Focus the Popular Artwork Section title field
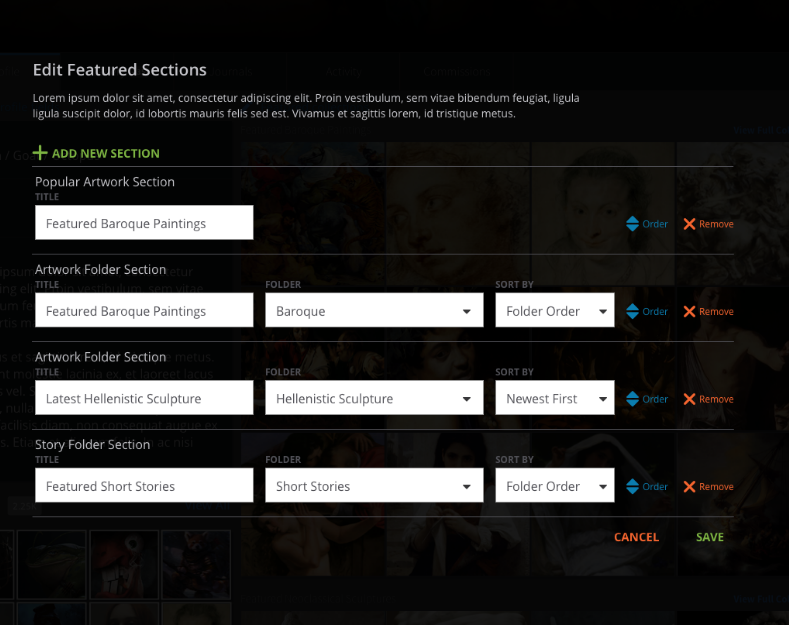This screenshot has height=625, width=789. (144, 222)
